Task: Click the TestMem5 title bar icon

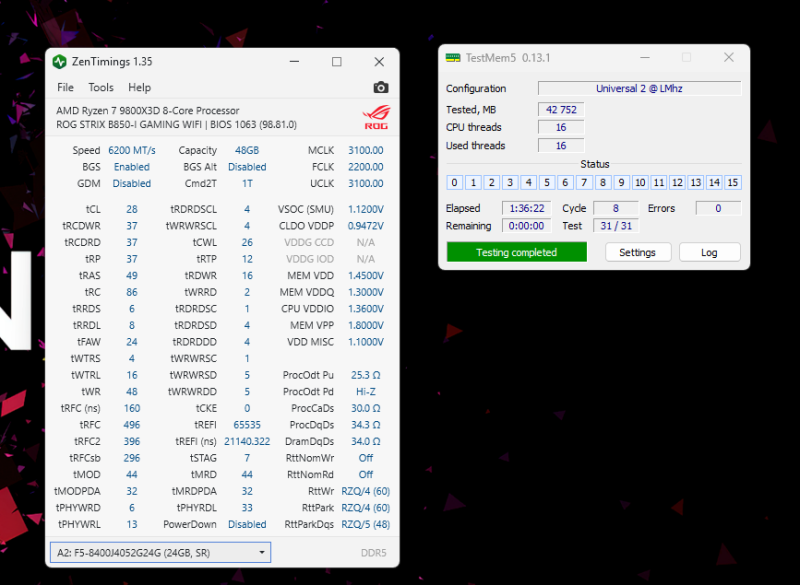Action: [453, 58]
